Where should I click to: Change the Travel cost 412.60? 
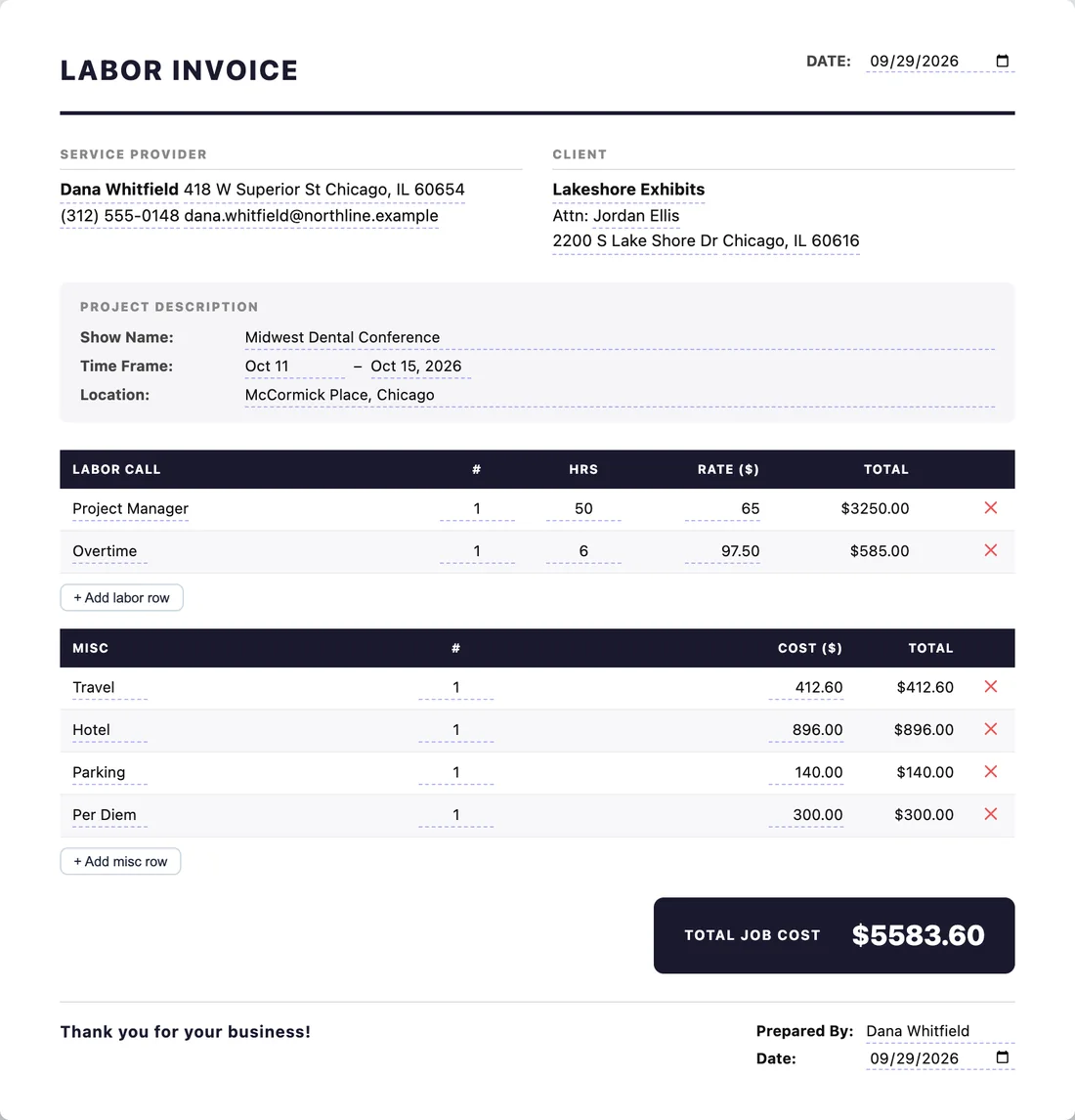(x=805, y=687)
